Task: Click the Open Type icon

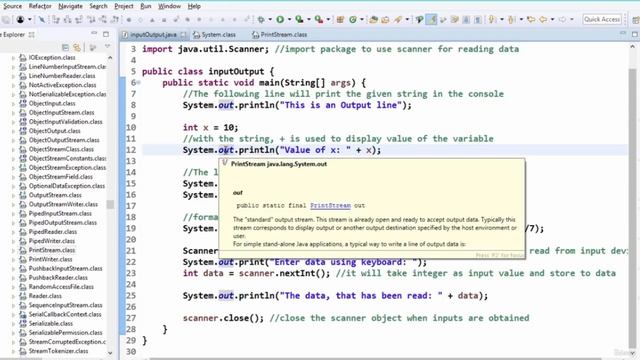Action: click(373, 19)
